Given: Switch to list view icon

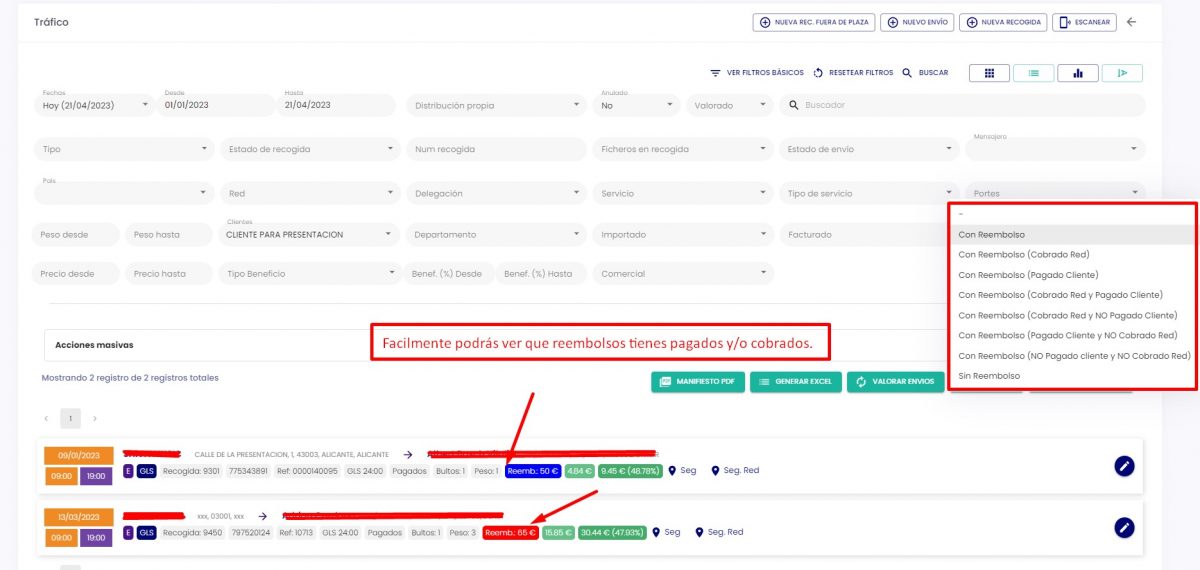Looking at the screenshot, I should (x=1033, y=73).
